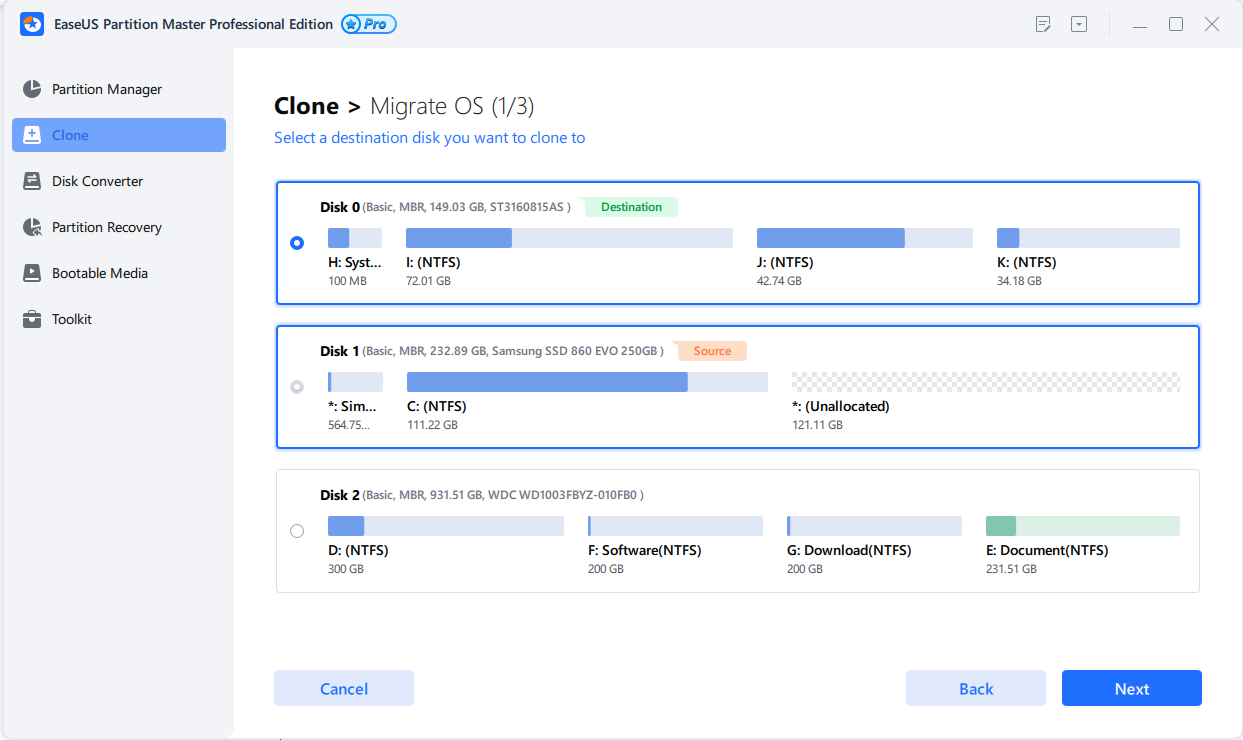The height and width of the screenshot is (740, 1243).
Task: Open the task list icon in title bar
Action: (1044, 24)
